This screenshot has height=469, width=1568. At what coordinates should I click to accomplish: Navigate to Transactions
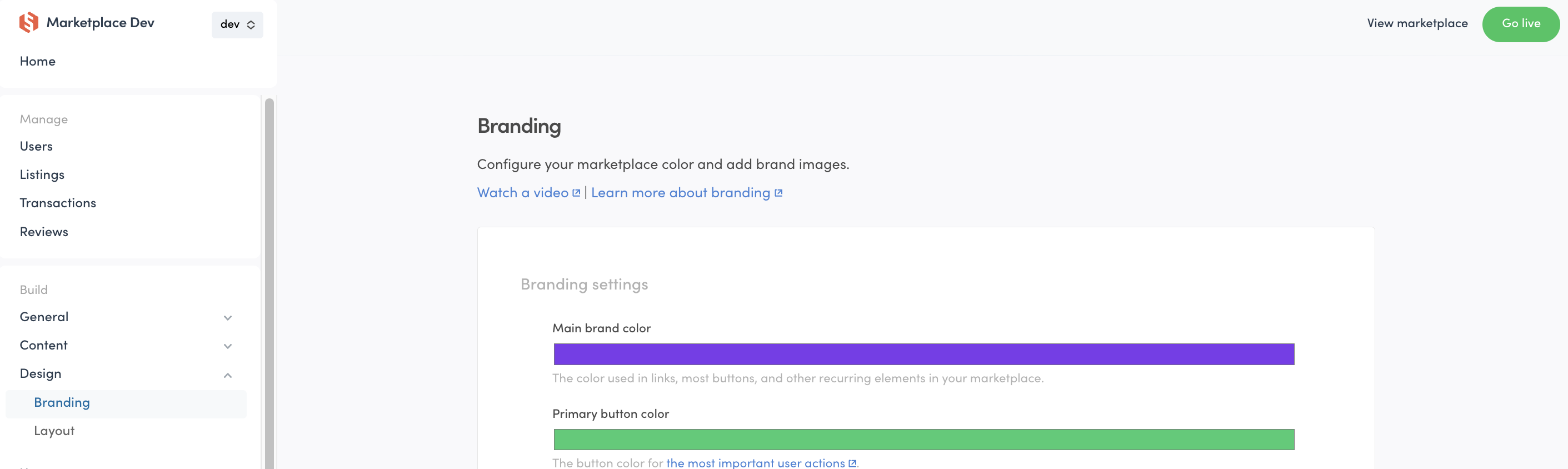pos(58,203)
